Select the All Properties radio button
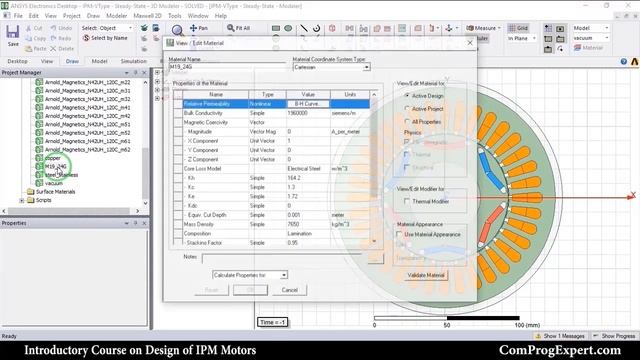The image size is (640, 360). (407, 122)
